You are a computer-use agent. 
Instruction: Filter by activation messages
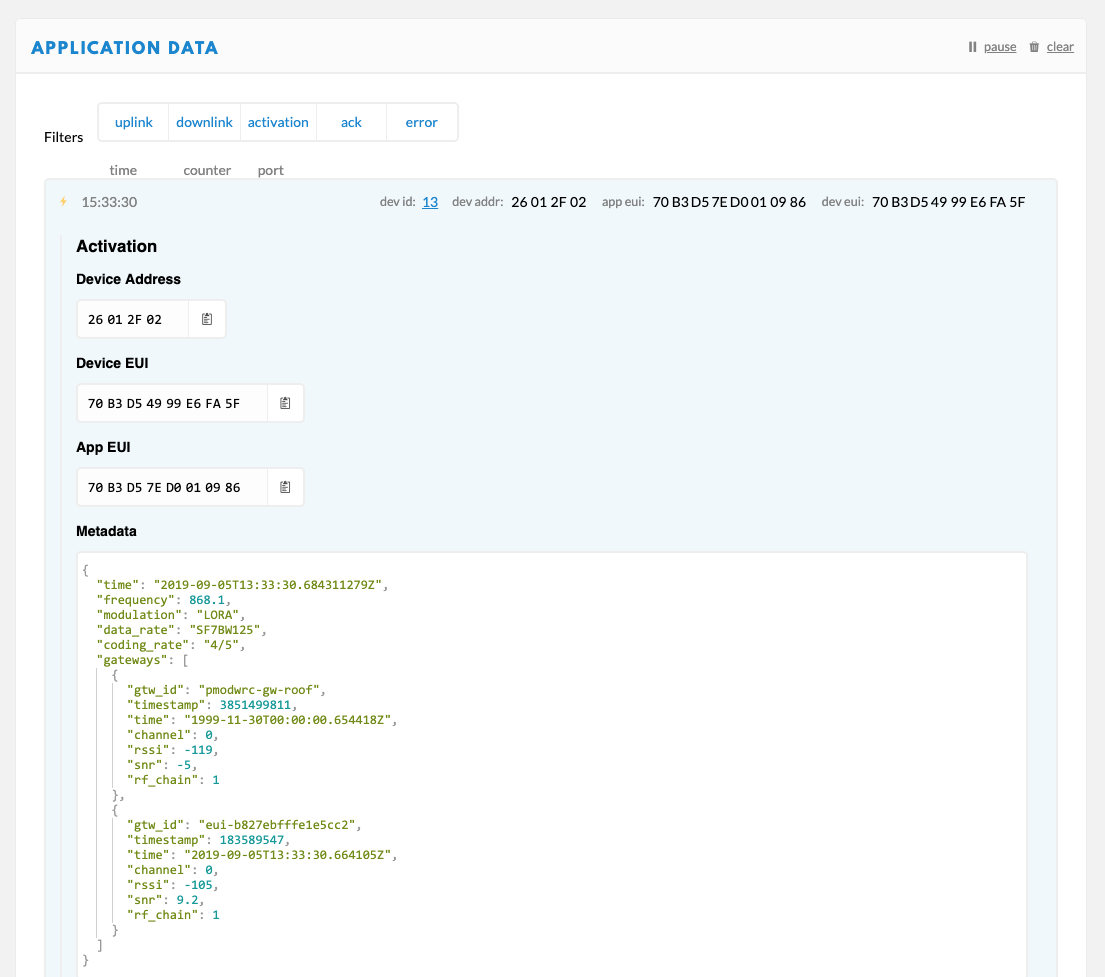278,122
